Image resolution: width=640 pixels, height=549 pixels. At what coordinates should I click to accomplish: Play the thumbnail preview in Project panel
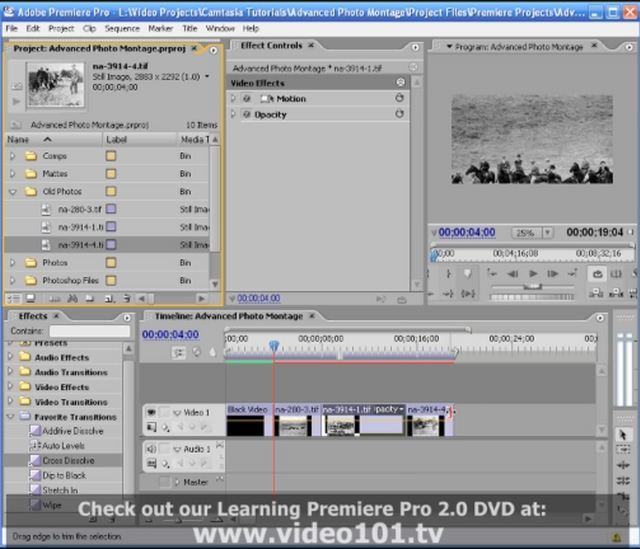(x=16, y=101)
